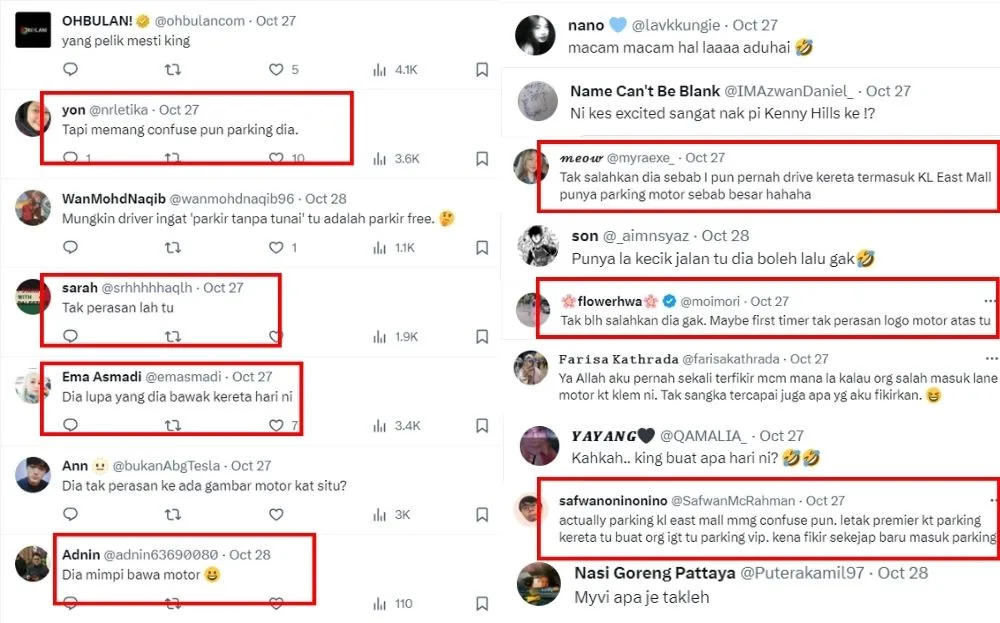Retweet Ann's tweet about gambar motor
The height and width of the screenshot is (623, 1000).
click(173, 515)
